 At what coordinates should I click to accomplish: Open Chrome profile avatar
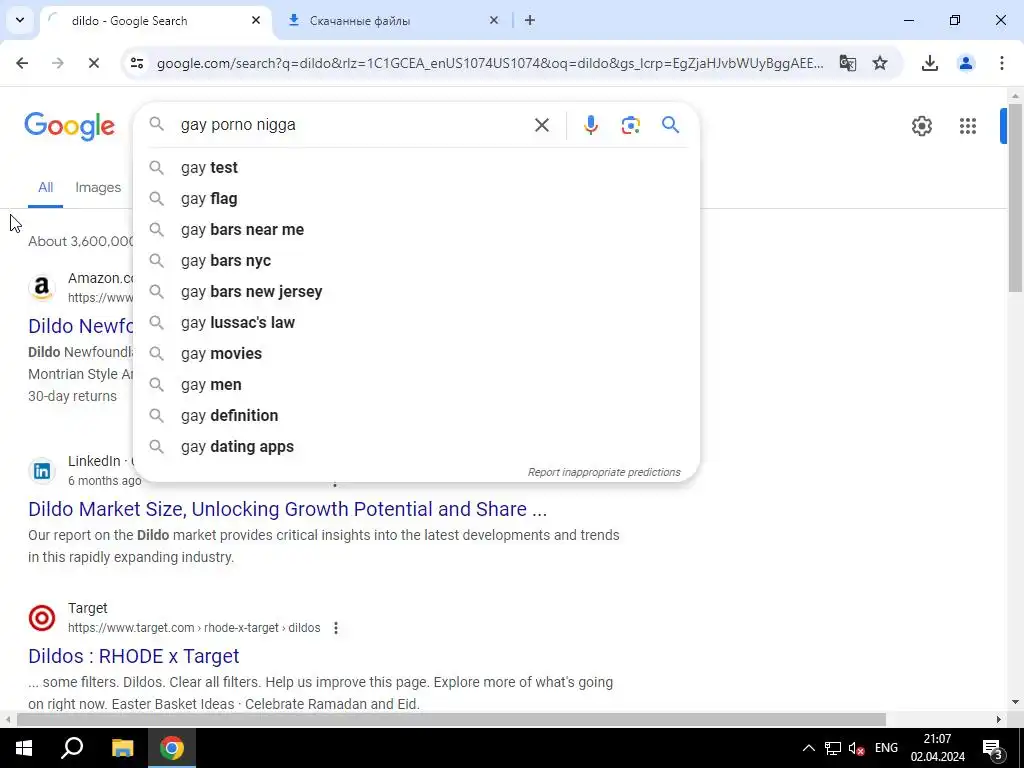point(965,63)
